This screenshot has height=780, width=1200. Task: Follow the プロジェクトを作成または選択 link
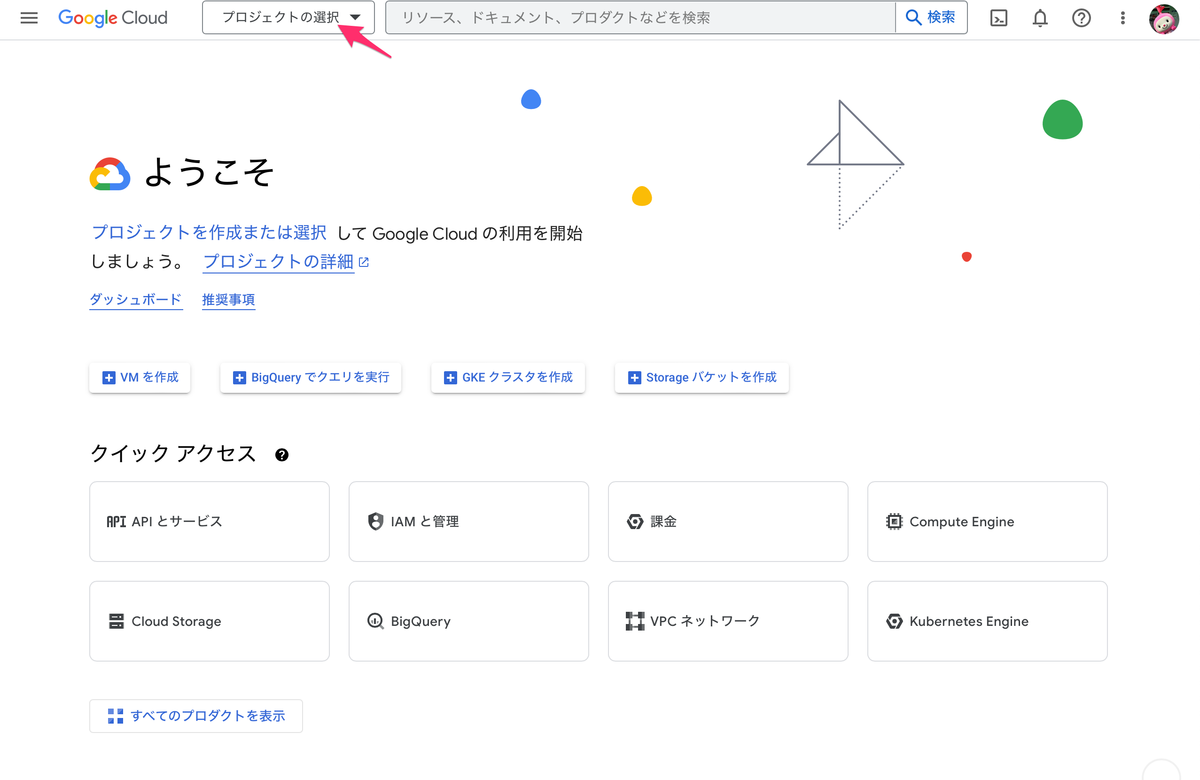coord(209,233)
